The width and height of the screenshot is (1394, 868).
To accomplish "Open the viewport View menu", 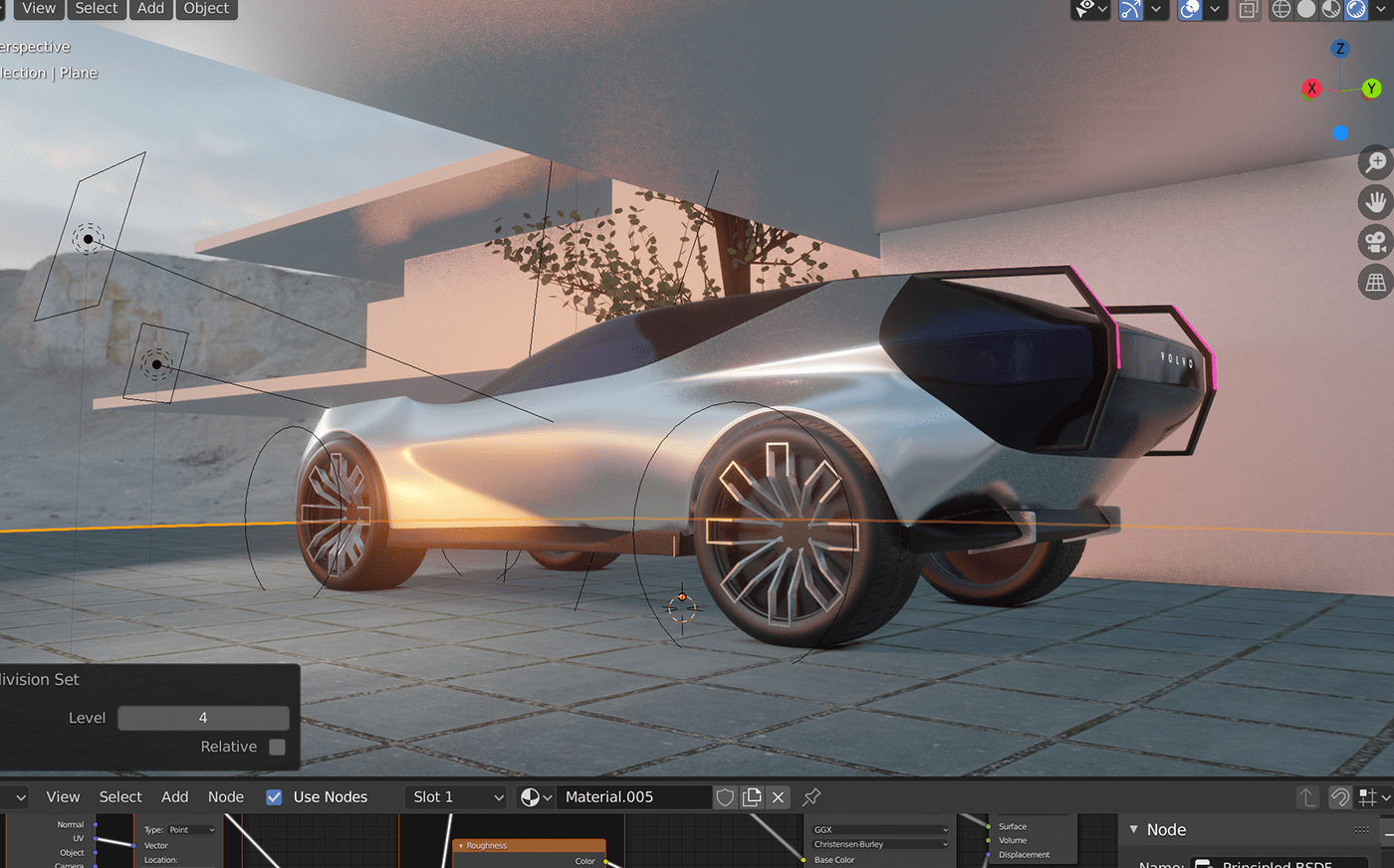I will [39, 8].
